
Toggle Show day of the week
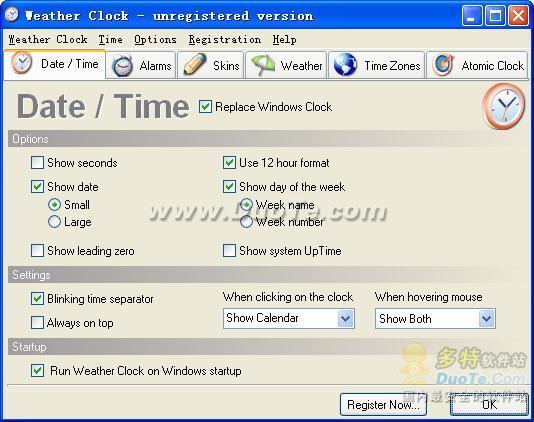229,187
